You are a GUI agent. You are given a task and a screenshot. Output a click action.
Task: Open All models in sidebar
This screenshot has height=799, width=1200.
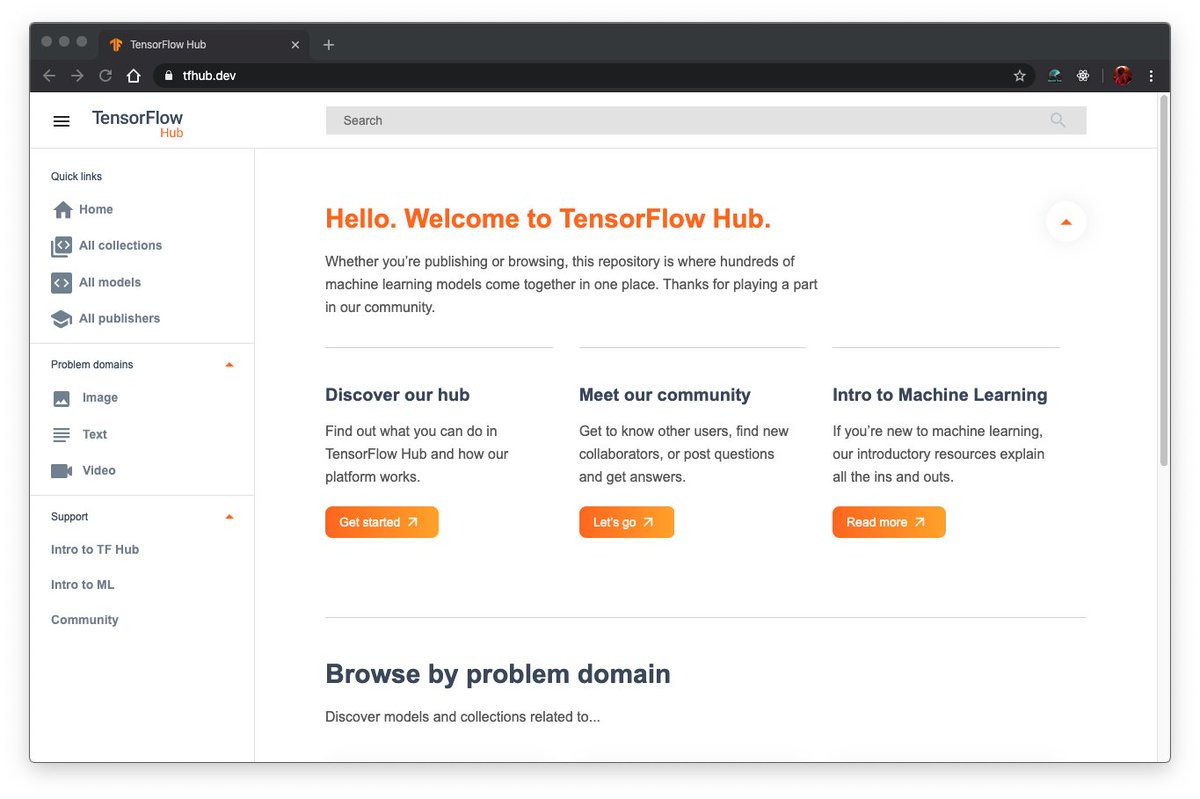coord(110,283)
